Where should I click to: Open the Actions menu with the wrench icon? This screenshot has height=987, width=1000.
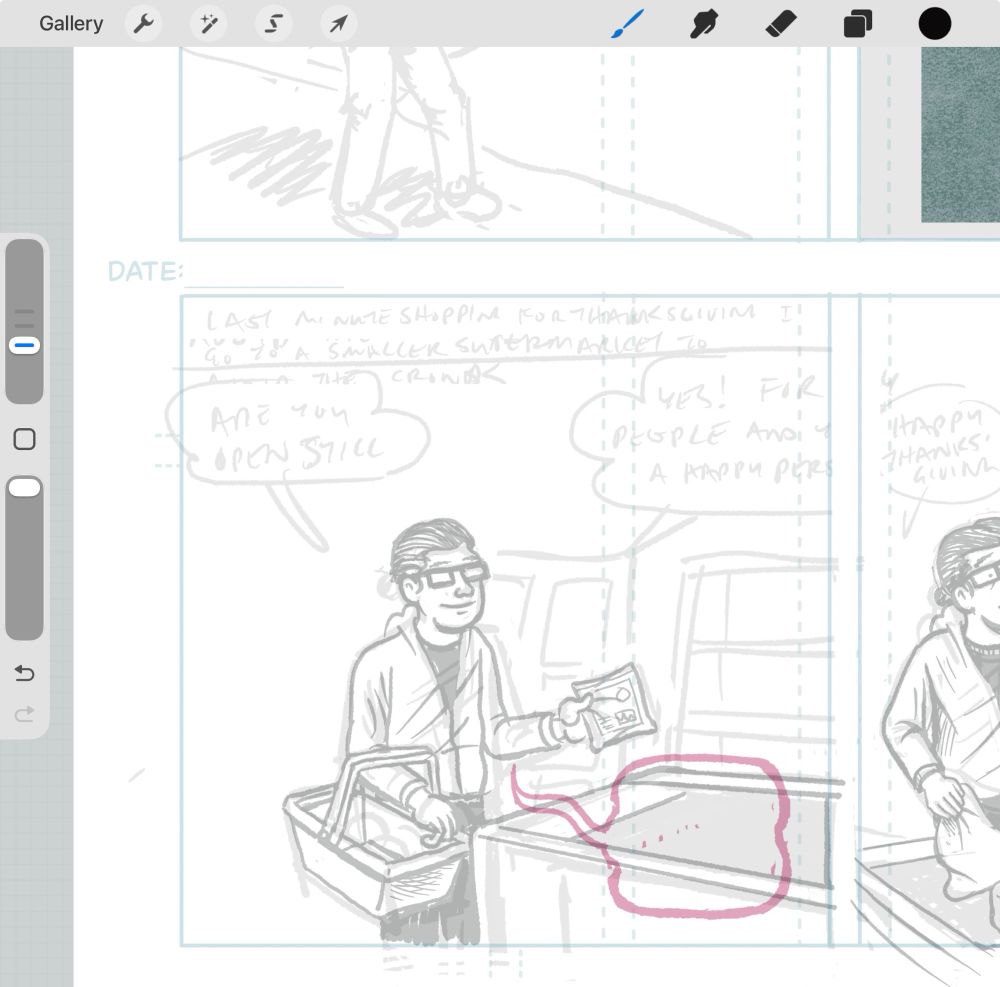[142, 22]
